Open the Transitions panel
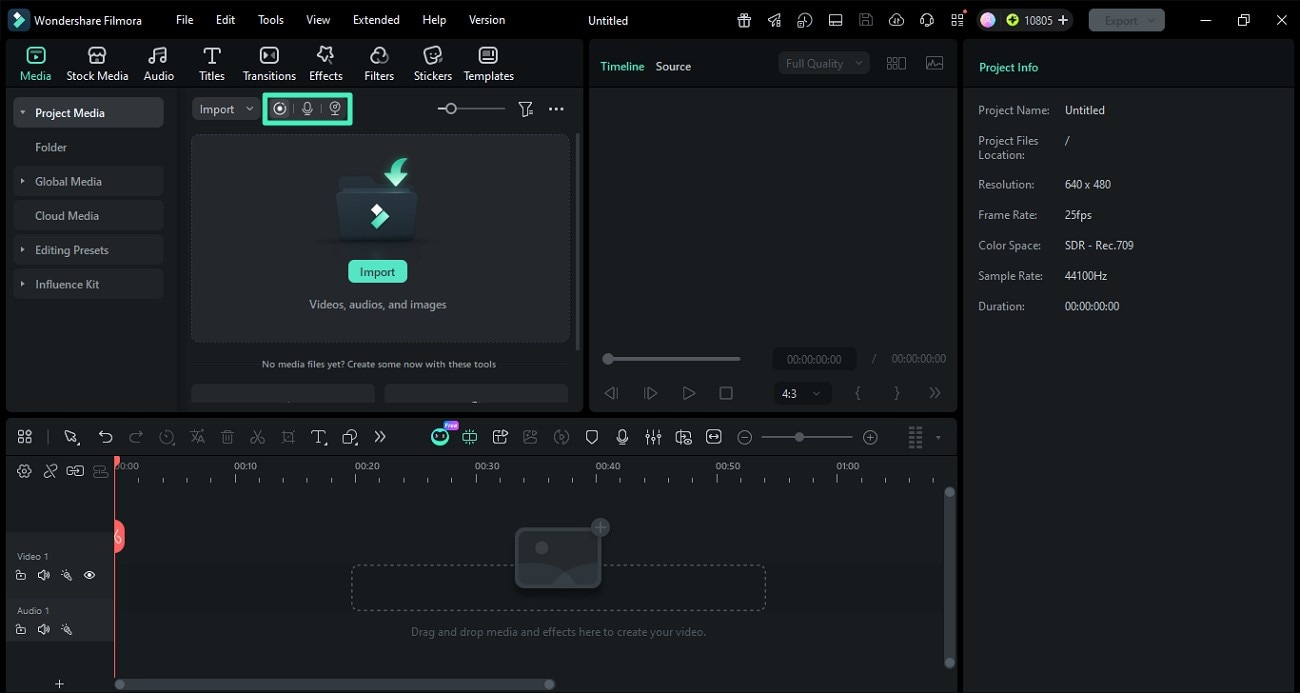This screenshot has width=1300, height=693. coord(269,64)
